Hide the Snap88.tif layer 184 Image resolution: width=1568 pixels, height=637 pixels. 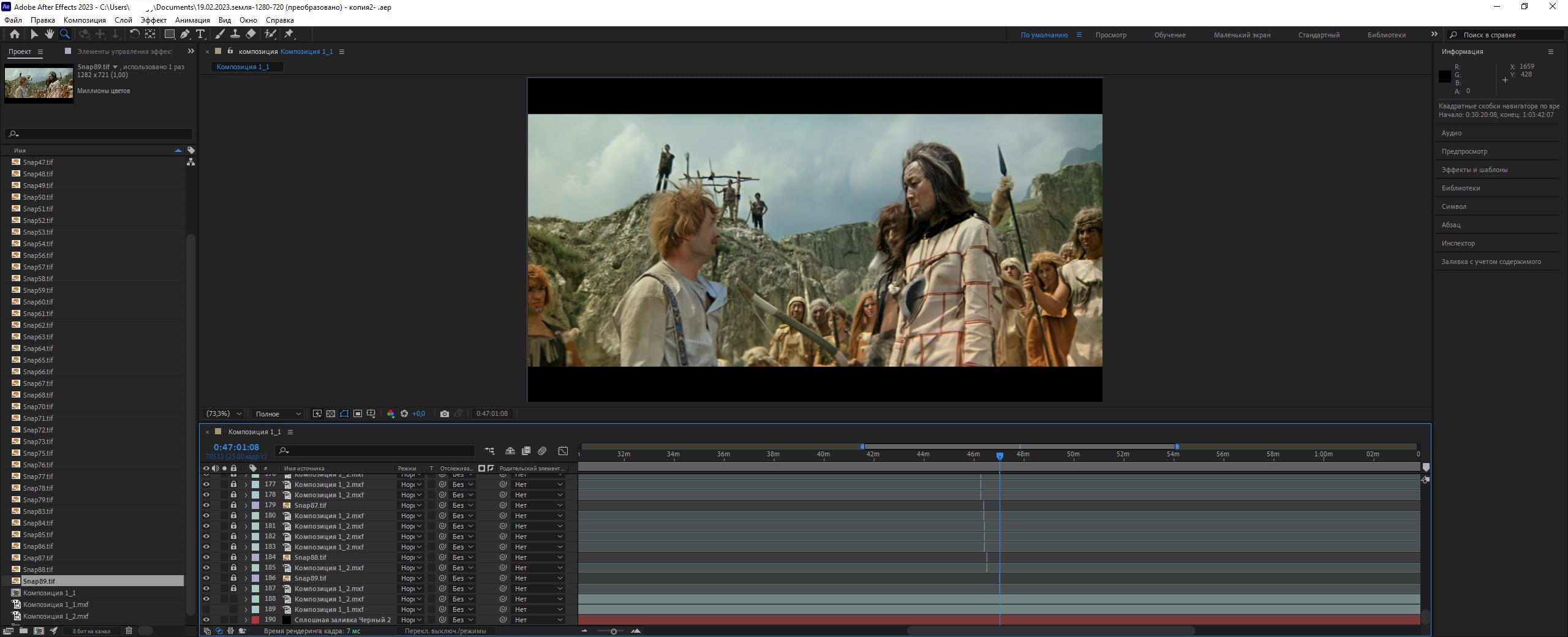pos(206,557)
